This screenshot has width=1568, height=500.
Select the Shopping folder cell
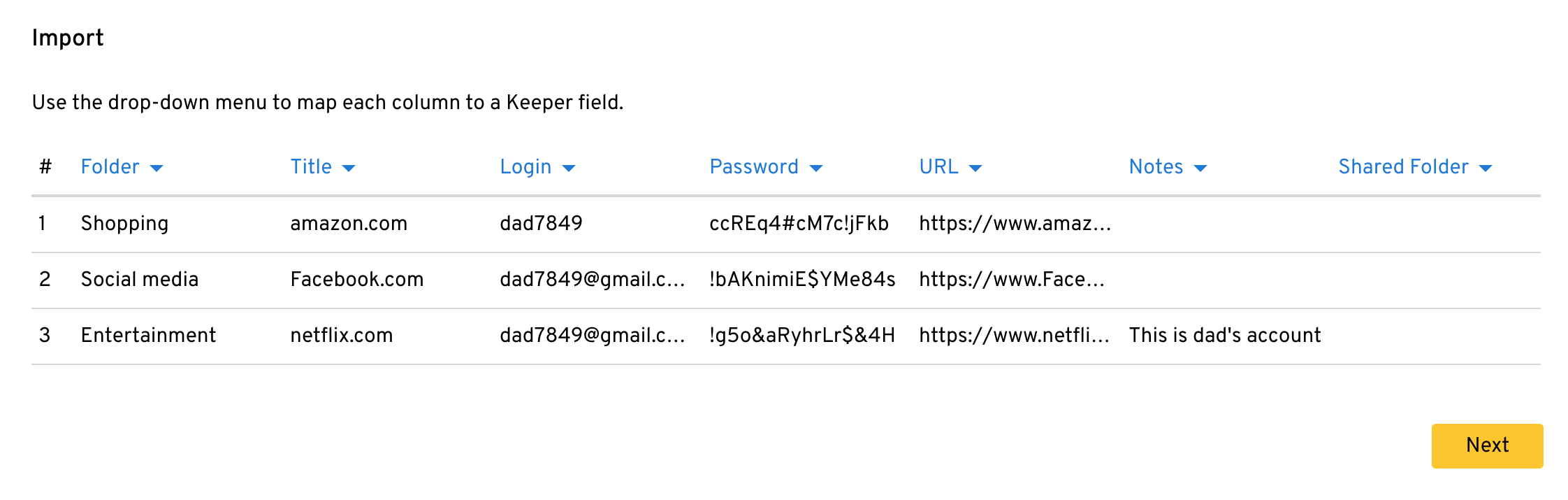(x=124, y=224)
